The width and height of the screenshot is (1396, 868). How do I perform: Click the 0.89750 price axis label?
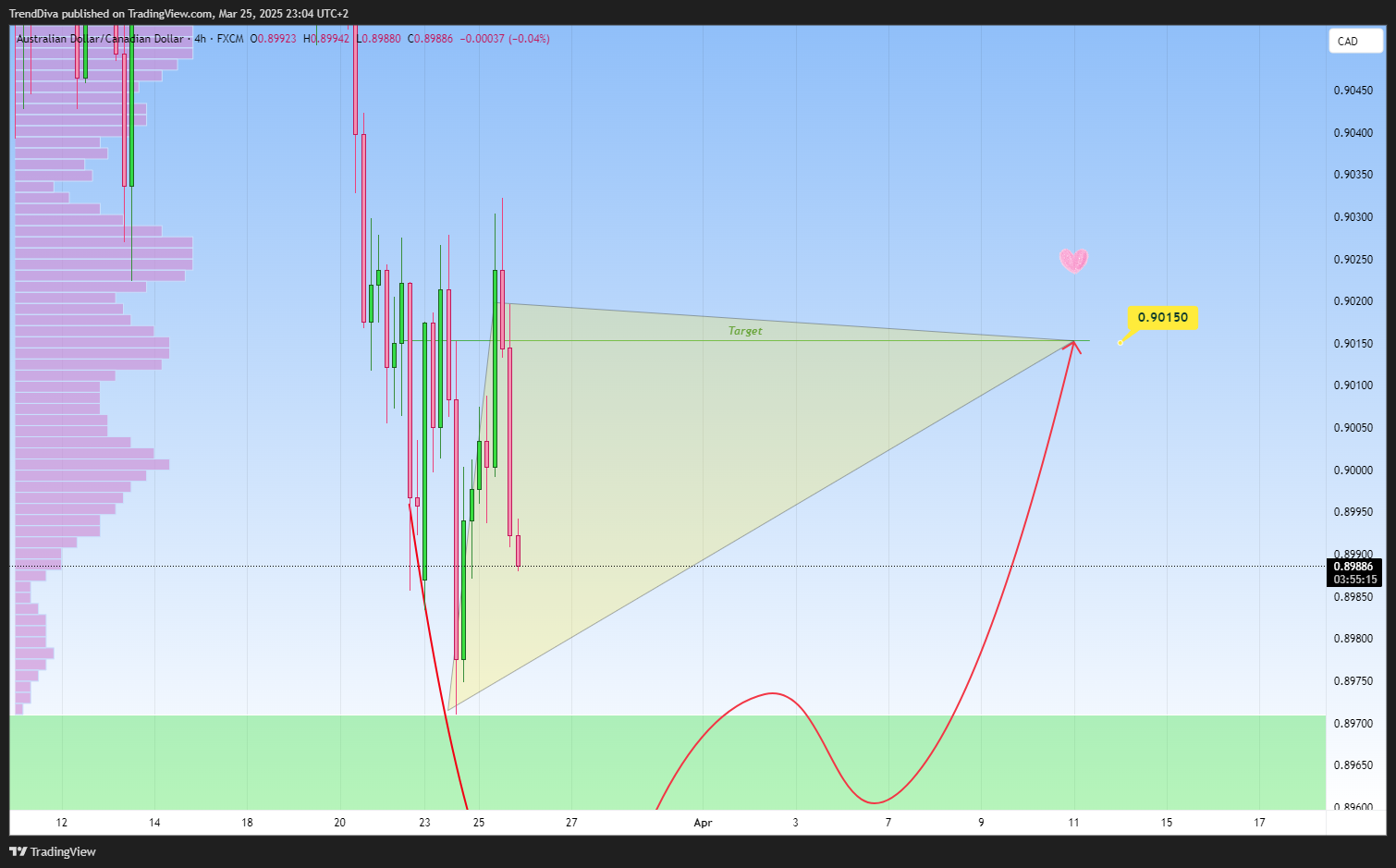pos(1353,681)
